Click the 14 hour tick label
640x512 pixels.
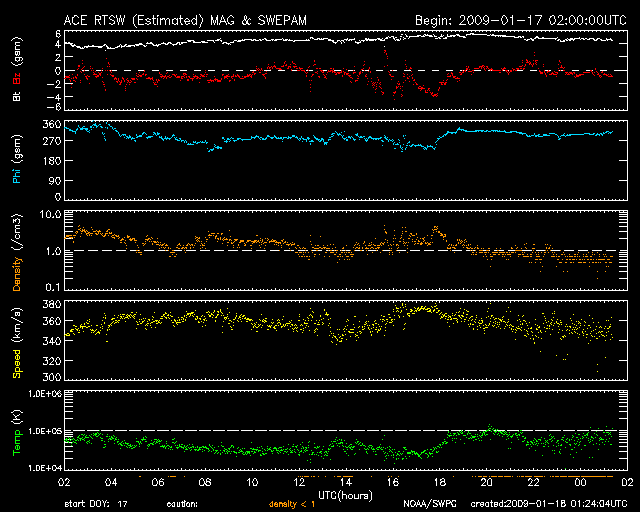coord(346,482)
